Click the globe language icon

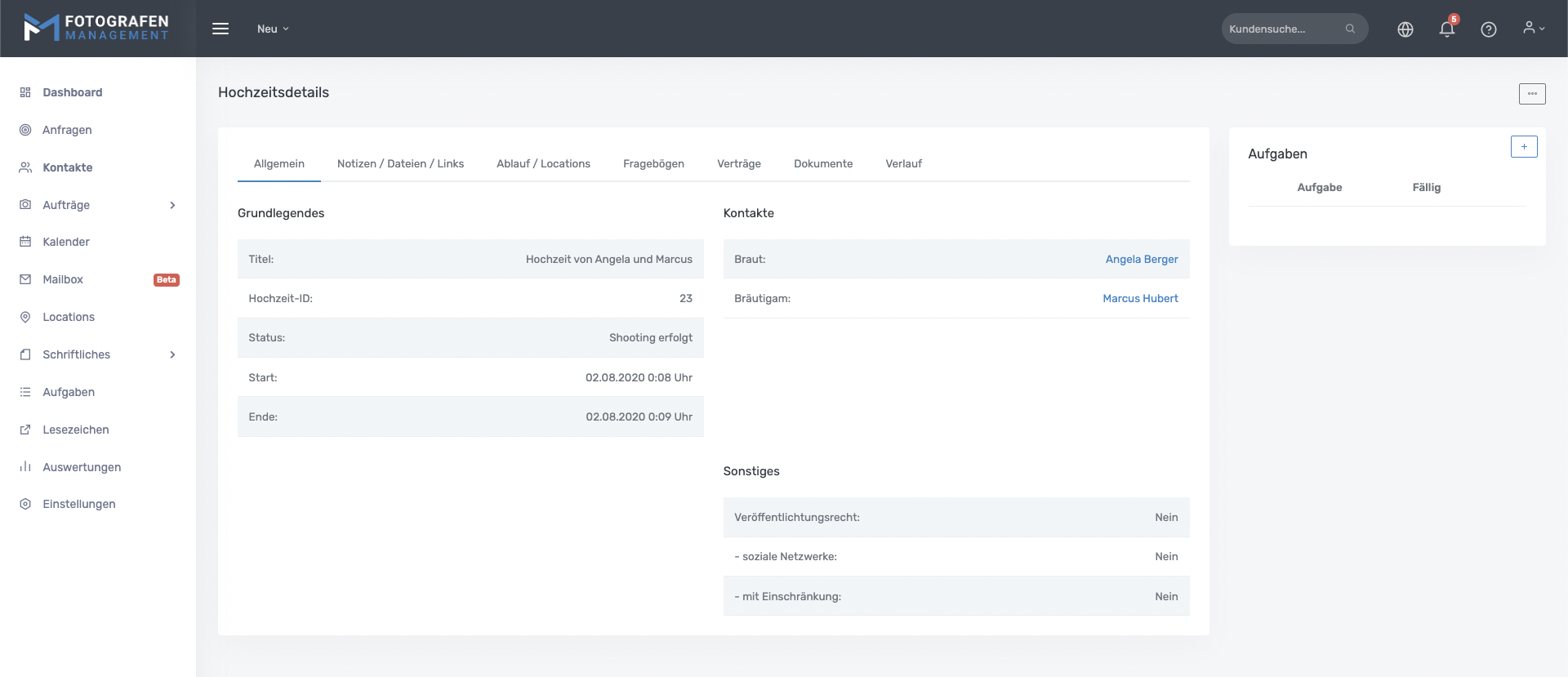1405,29
